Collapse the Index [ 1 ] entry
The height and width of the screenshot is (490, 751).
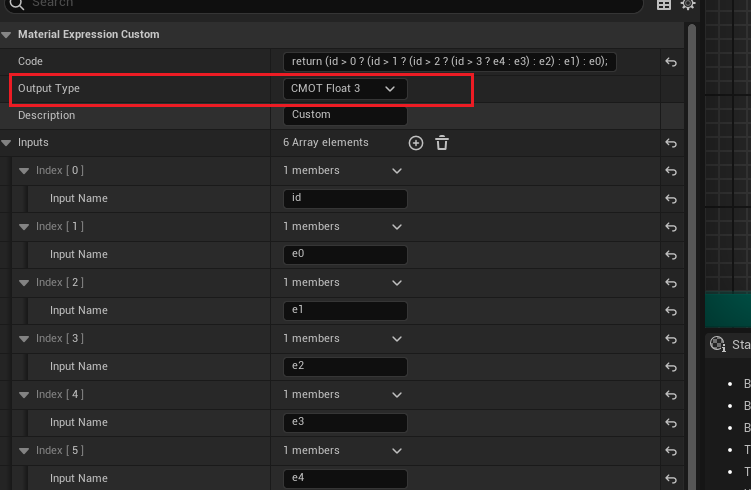(24, 227)
